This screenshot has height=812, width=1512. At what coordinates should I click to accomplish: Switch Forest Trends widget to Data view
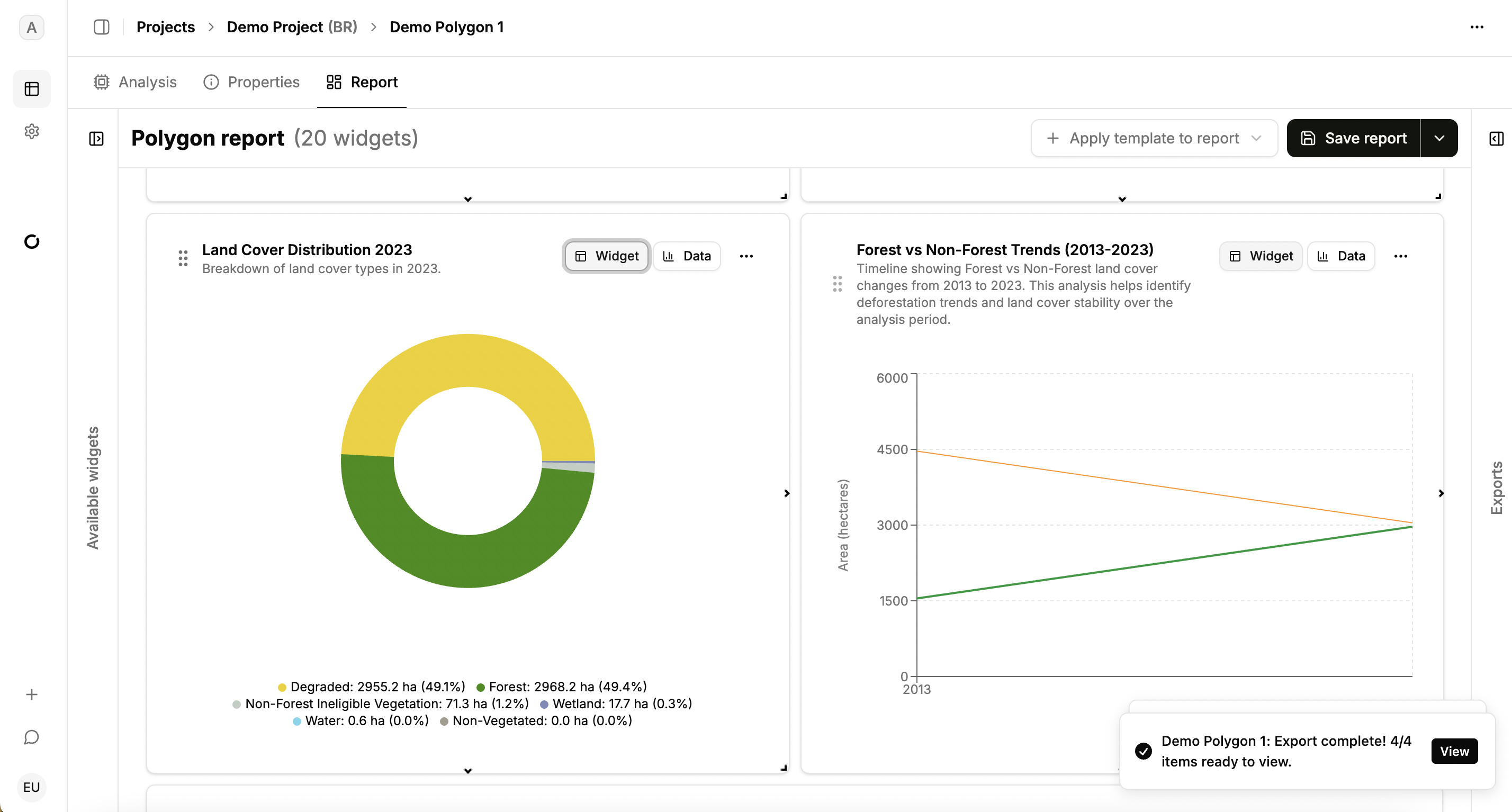[1341, 256]
